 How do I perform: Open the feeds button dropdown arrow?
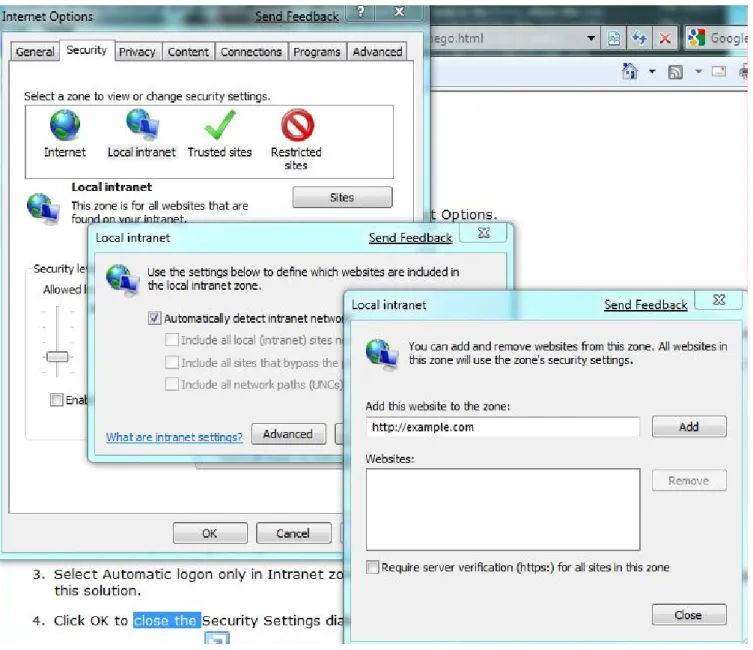pyautogui.click(x=698, y=72)
